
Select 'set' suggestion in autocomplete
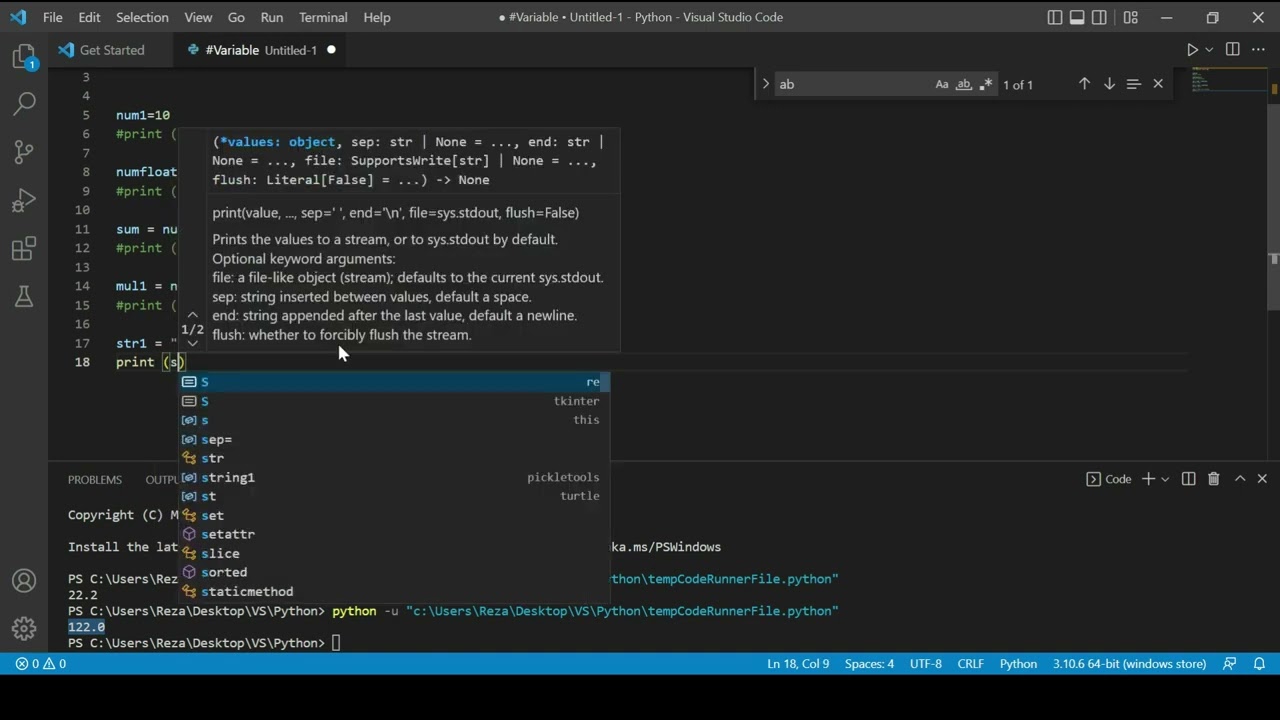click(394, 515)
